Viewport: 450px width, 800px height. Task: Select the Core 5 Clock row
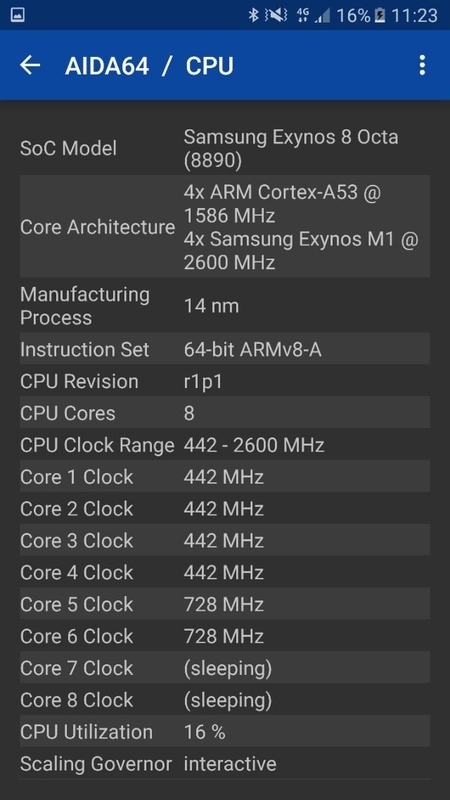(224, 604)
